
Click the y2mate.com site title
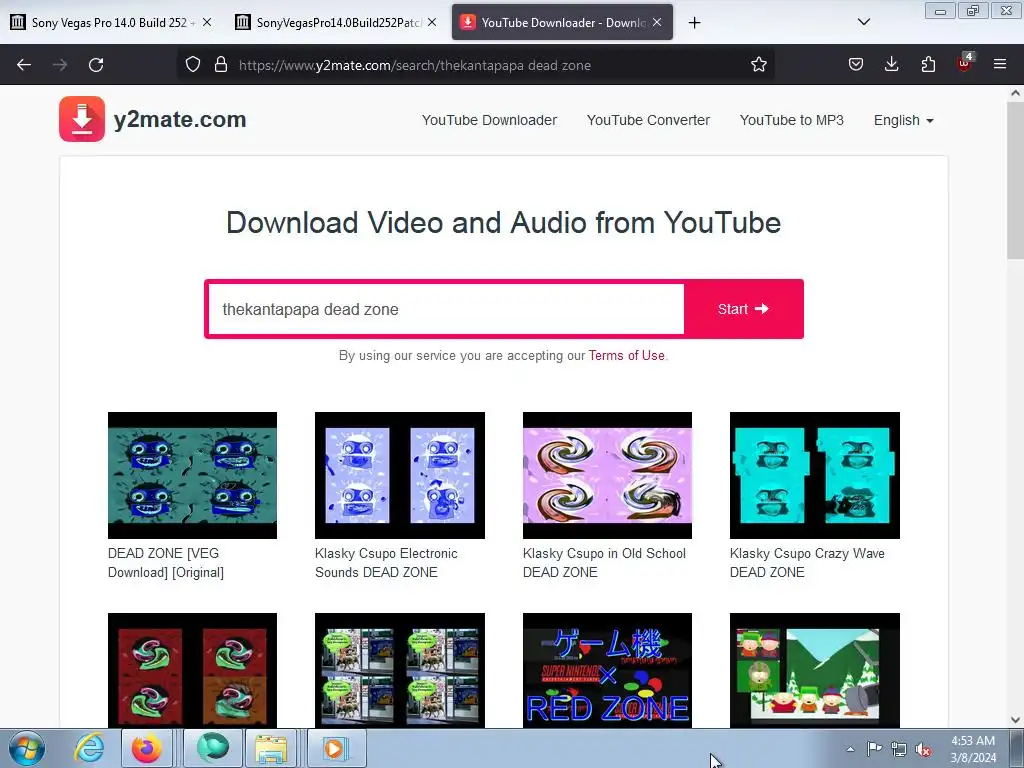click(x=180, y=120)
